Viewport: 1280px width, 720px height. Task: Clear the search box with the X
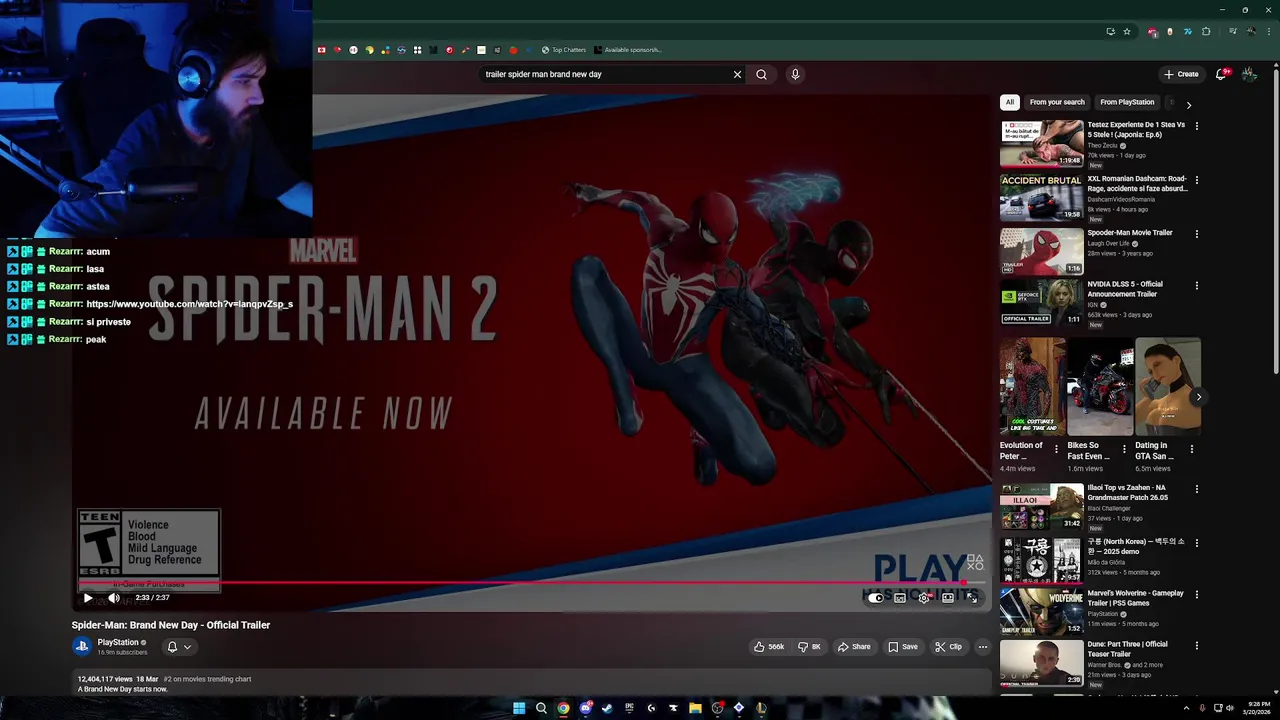(737, 74)
